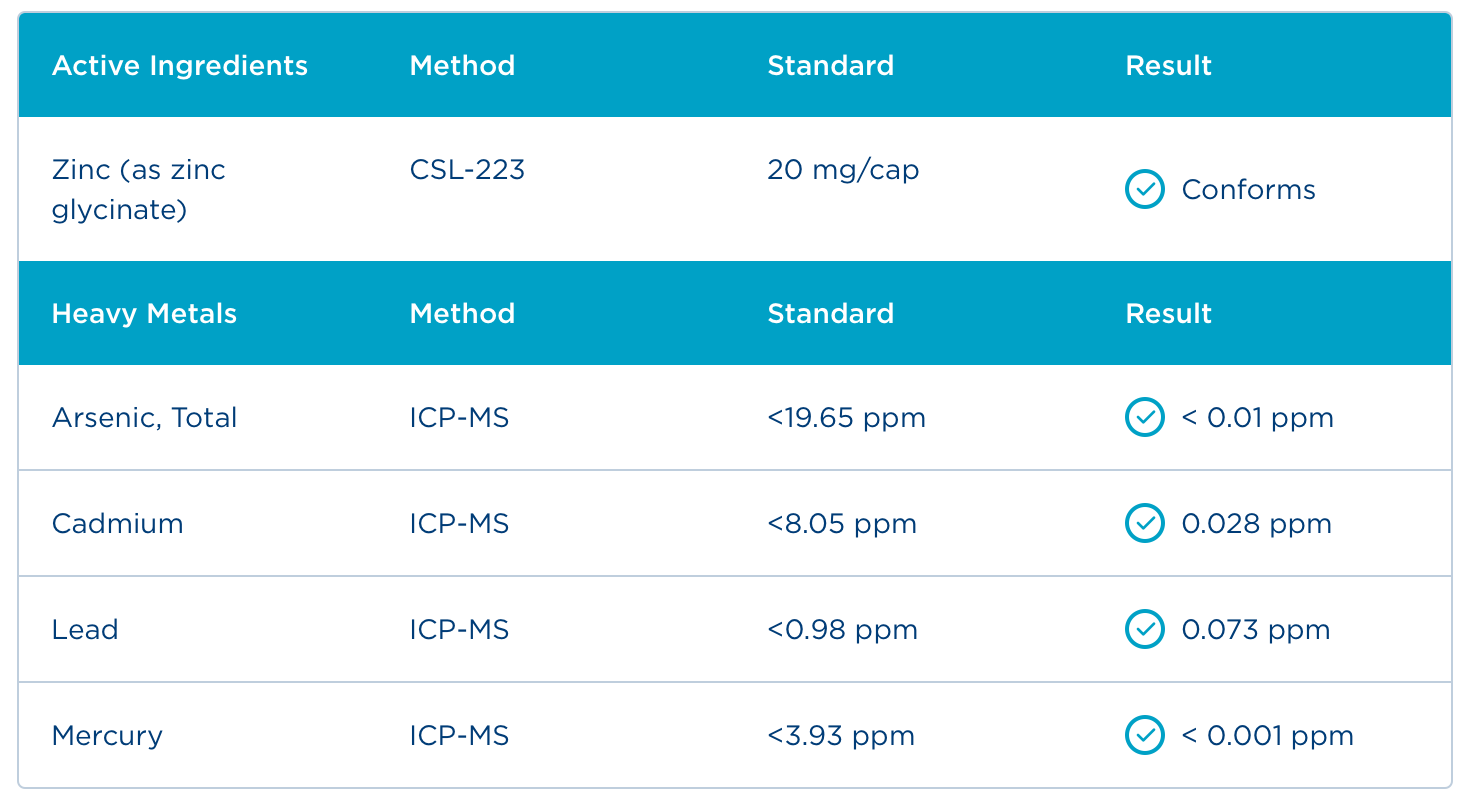1460x800 pixels.
Task: Select the 20 mg/cap standard value
Action: [x=843, y=170]
